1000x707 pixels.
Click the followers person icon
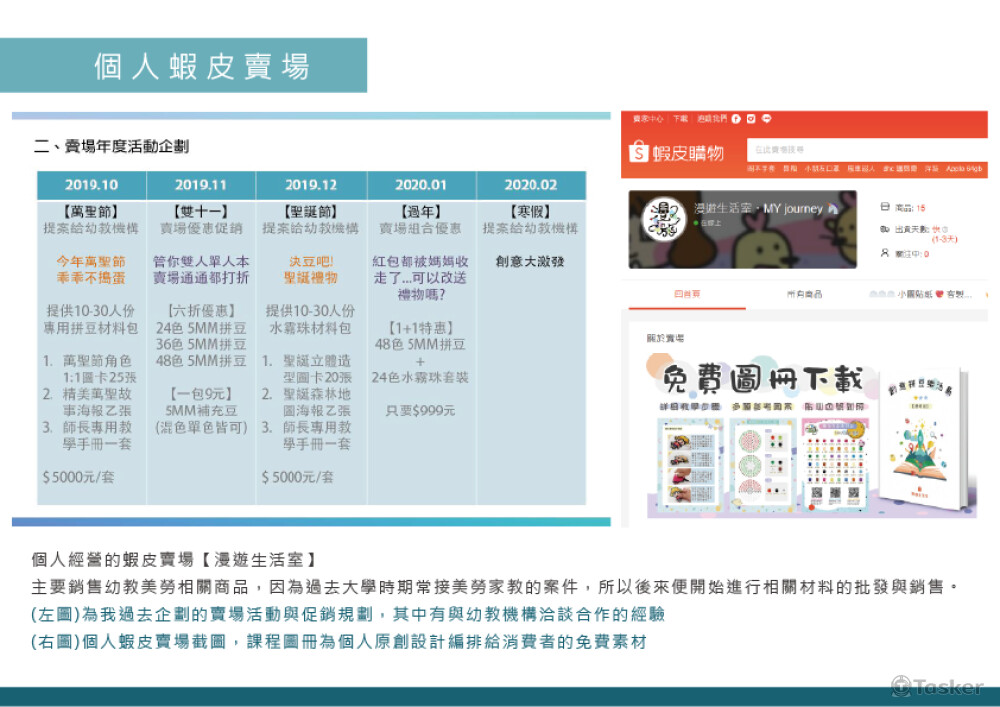[x=886, y=253]
